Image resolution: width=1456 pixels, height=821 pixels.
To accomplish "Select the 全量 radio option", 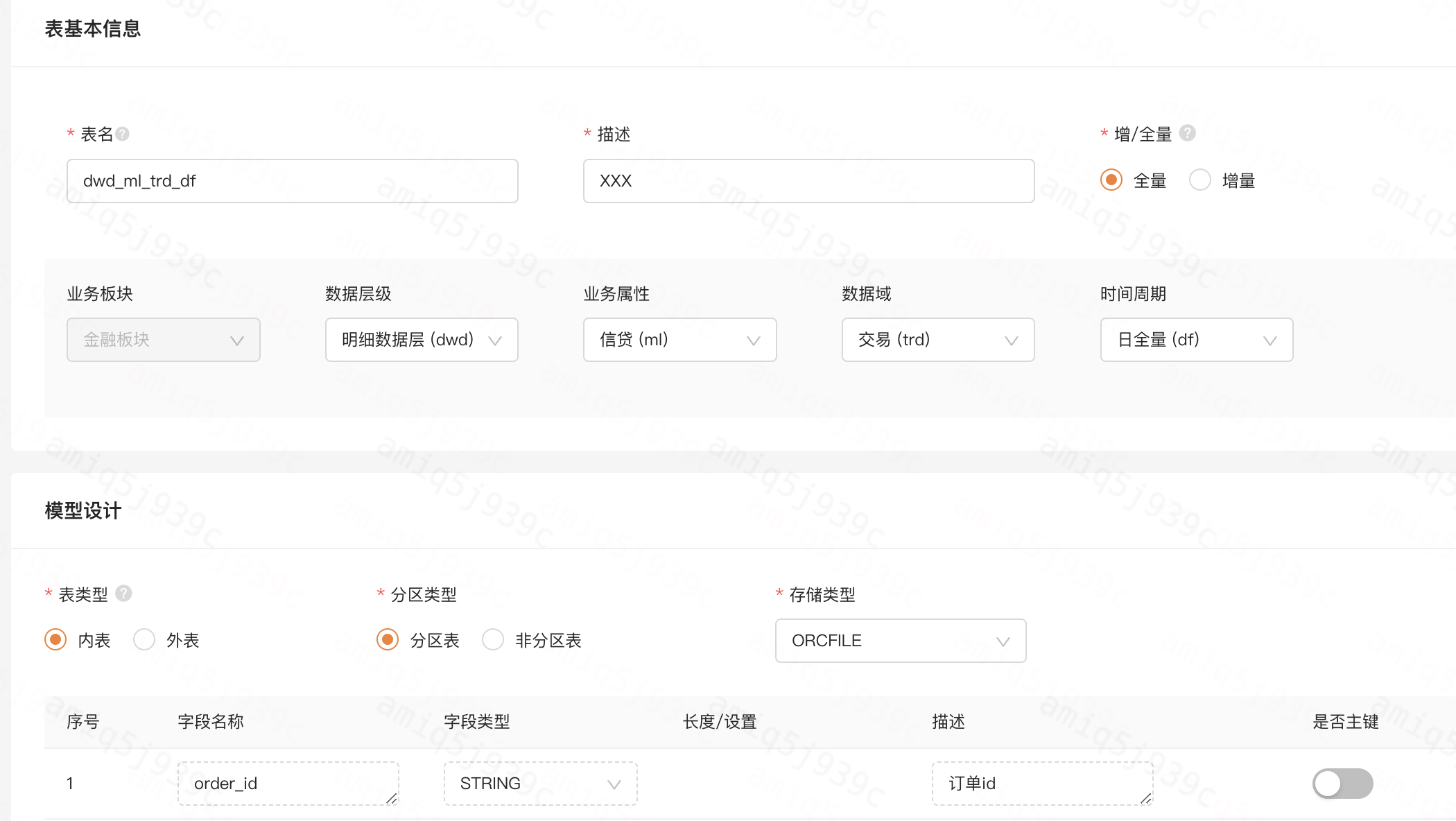I will 1111,180.
